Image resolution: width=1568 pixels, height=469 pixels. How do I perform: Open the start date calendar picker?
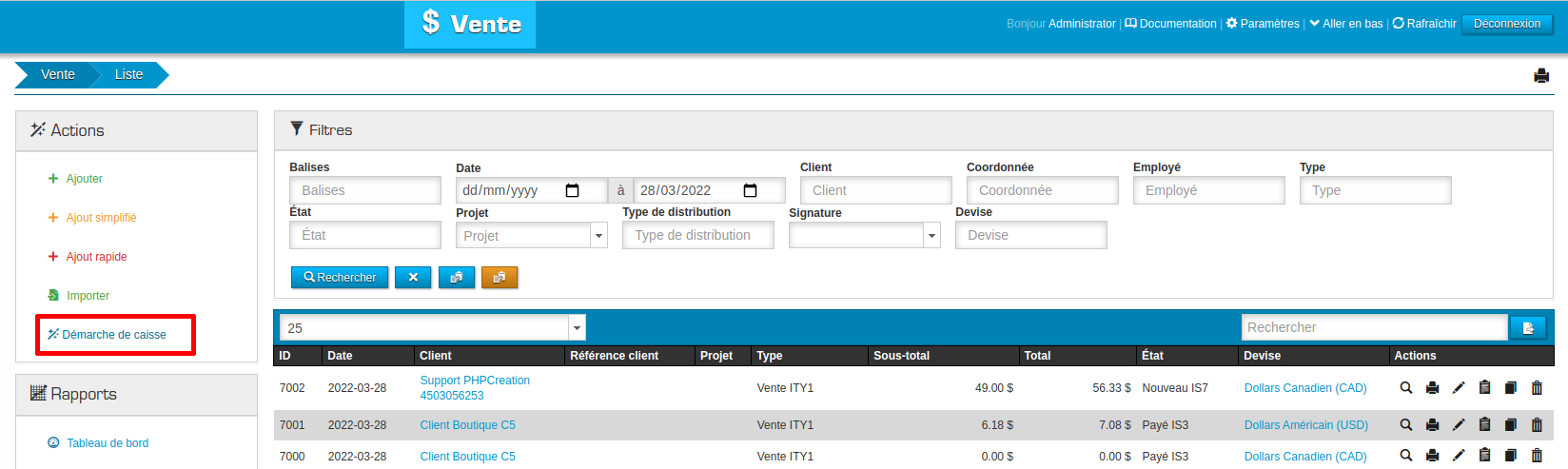click(x=572, y=191)
